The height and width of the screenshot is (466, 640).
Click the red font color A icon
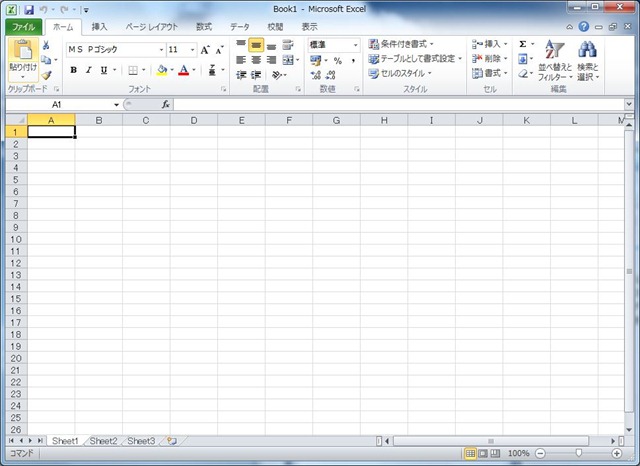tap(184, 70)
